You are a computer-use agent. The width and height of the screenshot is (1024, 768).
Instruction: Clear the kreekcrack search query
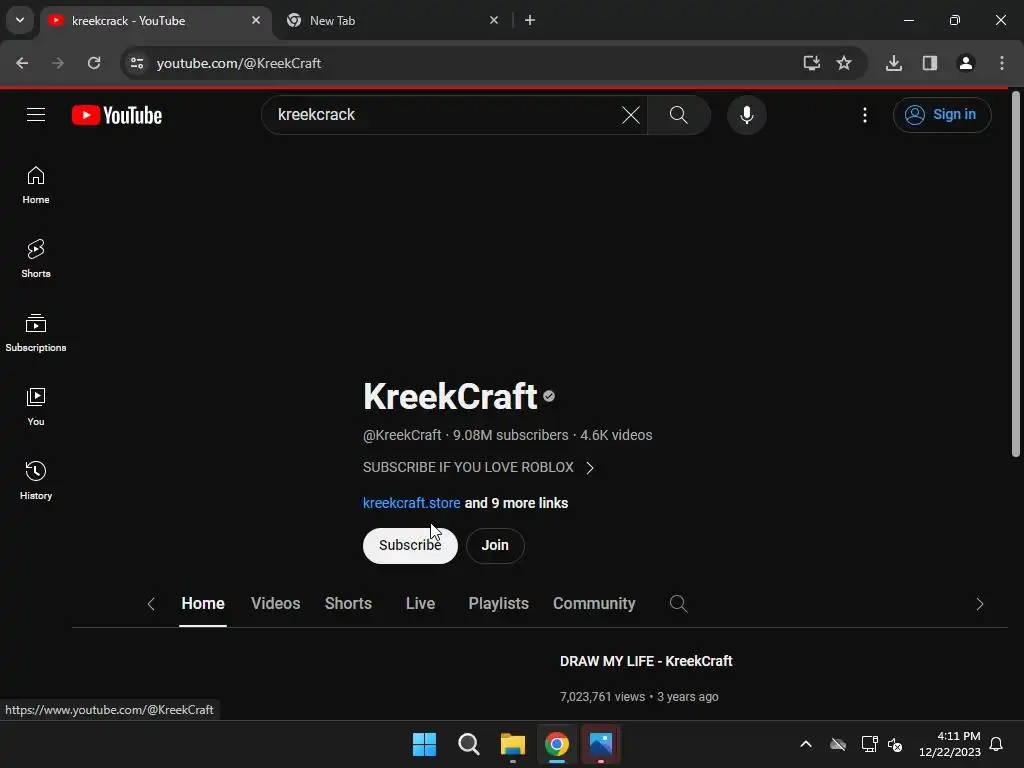[x=630, y=115]
